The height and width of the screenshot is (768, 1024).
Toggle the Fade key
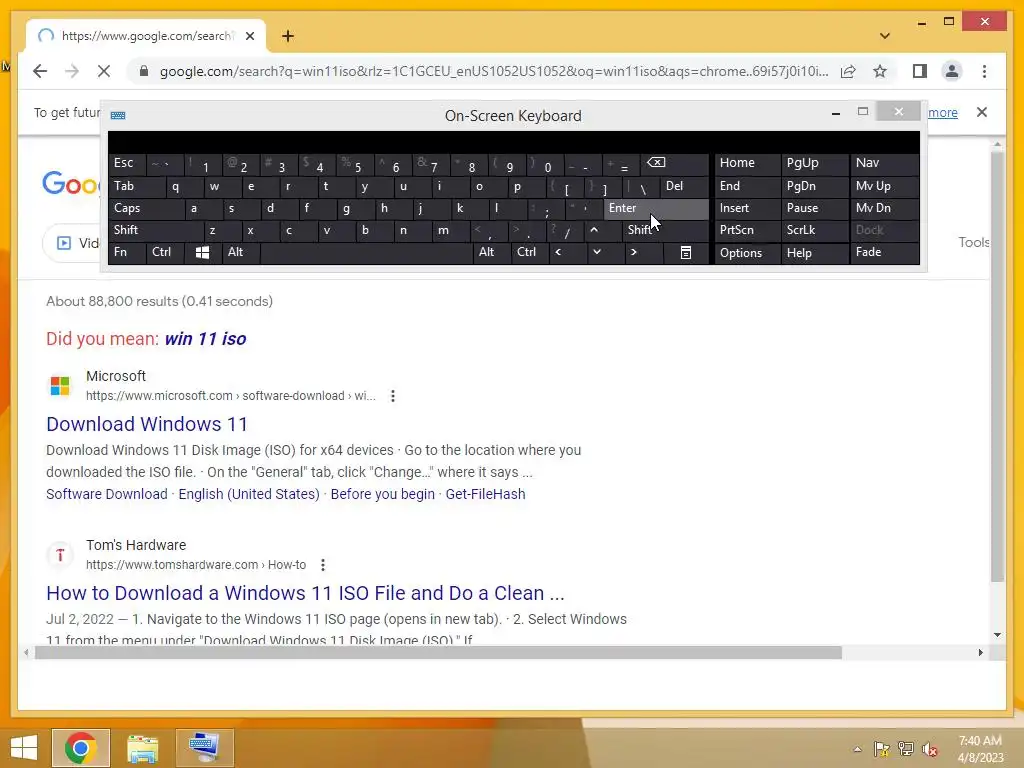click(x=884, y=252)
